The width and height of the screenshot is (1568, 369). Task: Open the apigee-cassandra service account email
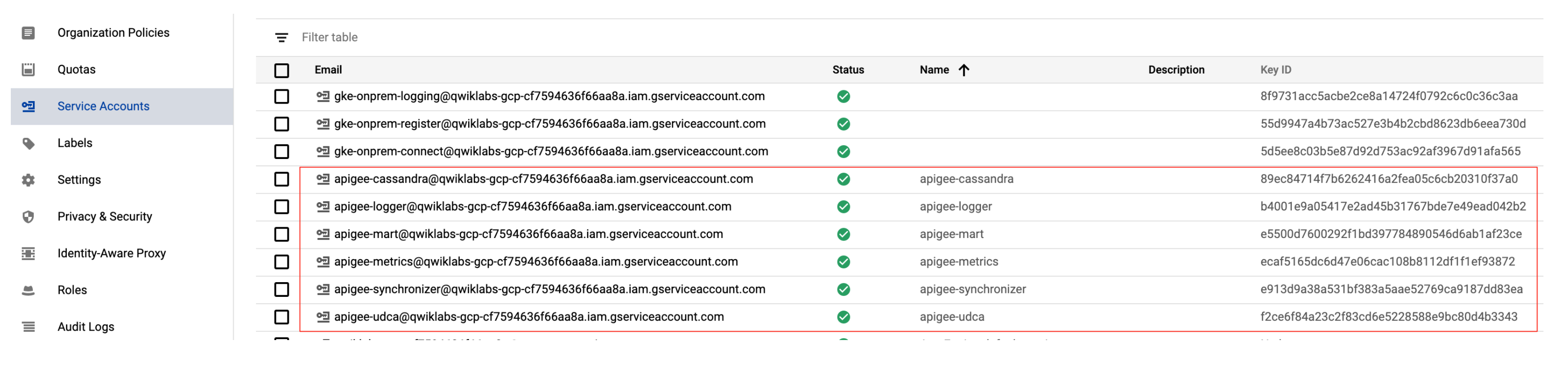point(544,179)
